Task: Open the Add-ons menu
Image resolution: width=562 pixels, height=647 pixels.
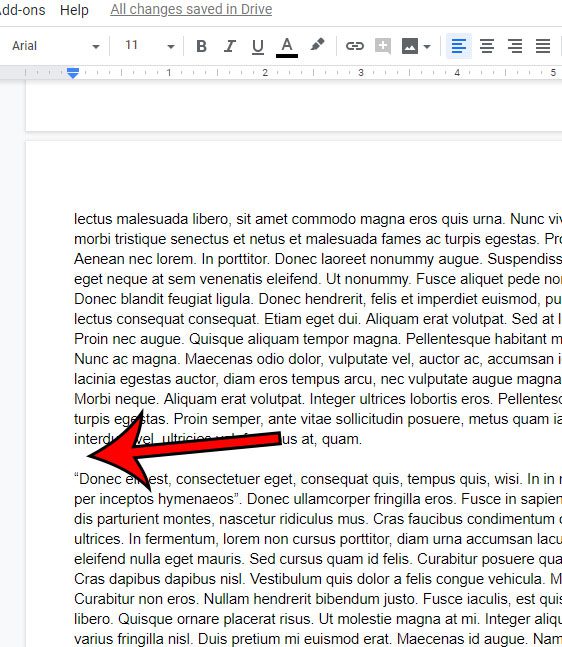Action: pos(23,9)
